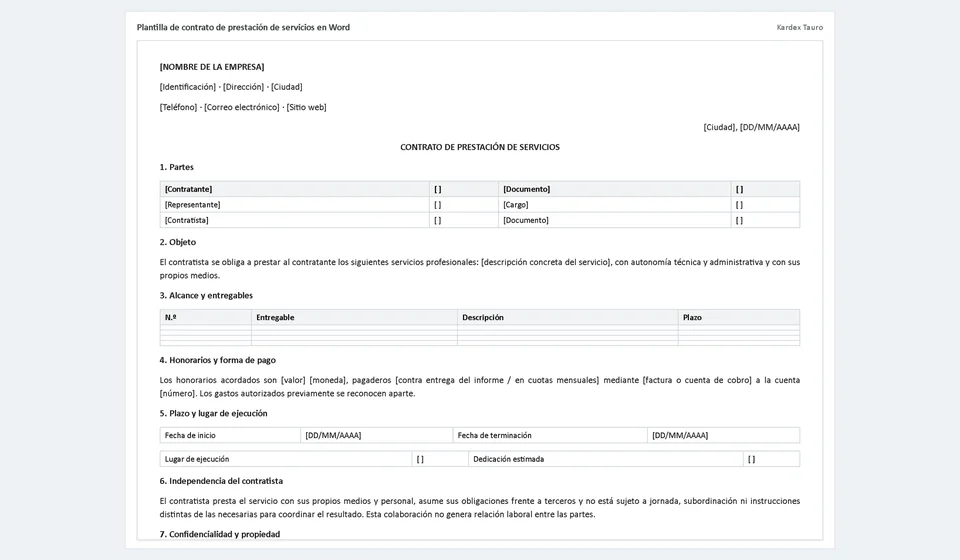Click "[DD/MM/AAAA]" next to Fecha de inicio
The height and width of the screenshot is (560, 960).
(377, 435)
